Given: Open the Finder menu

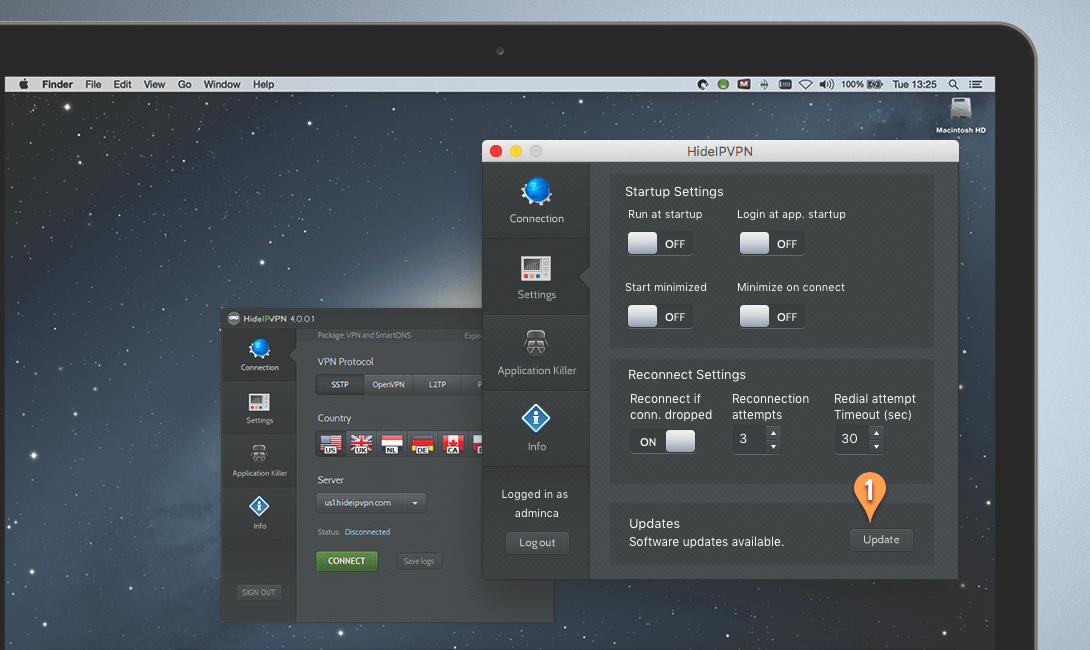Looking at the screenshot, I should pos(57,84).
